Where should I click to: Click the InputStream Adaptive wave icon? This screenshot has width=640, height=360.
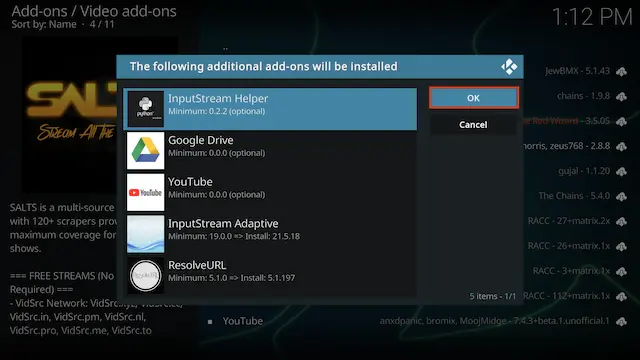pyautogui.click(x=145, y=234)
